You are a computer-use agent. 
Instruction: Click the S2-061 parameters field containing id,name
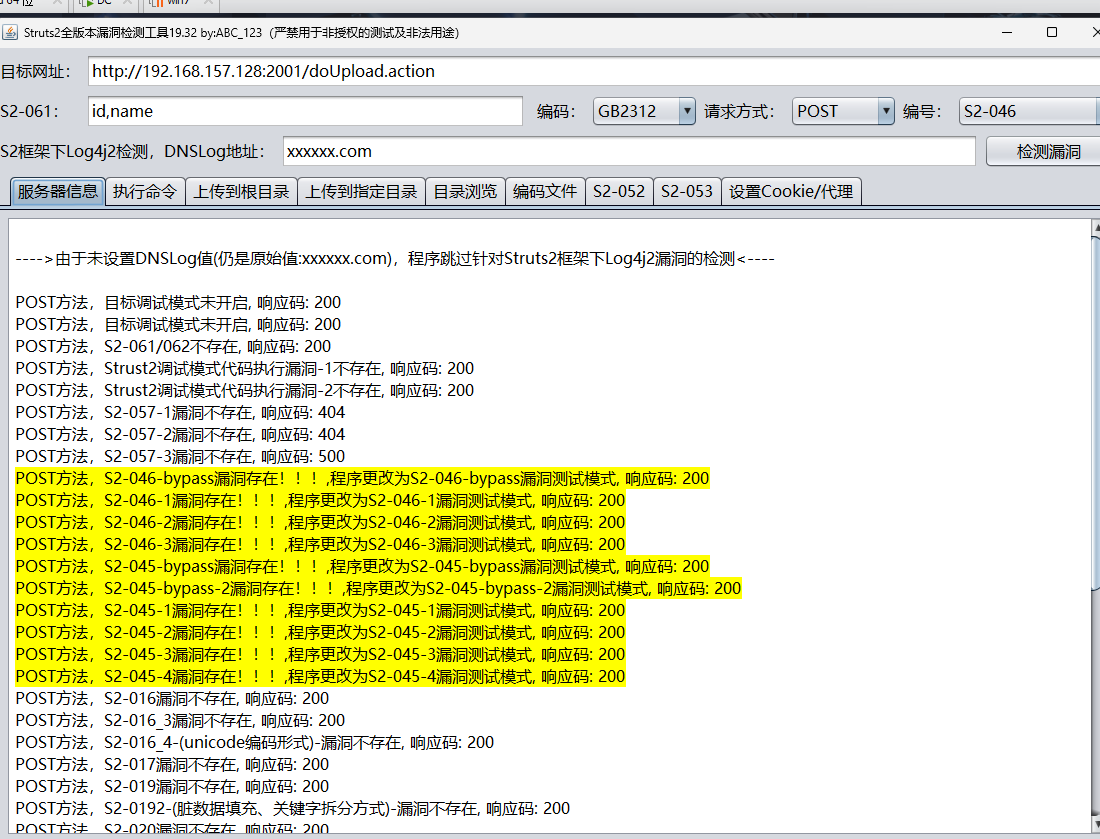pyautogui.click(x=305, y=111)
